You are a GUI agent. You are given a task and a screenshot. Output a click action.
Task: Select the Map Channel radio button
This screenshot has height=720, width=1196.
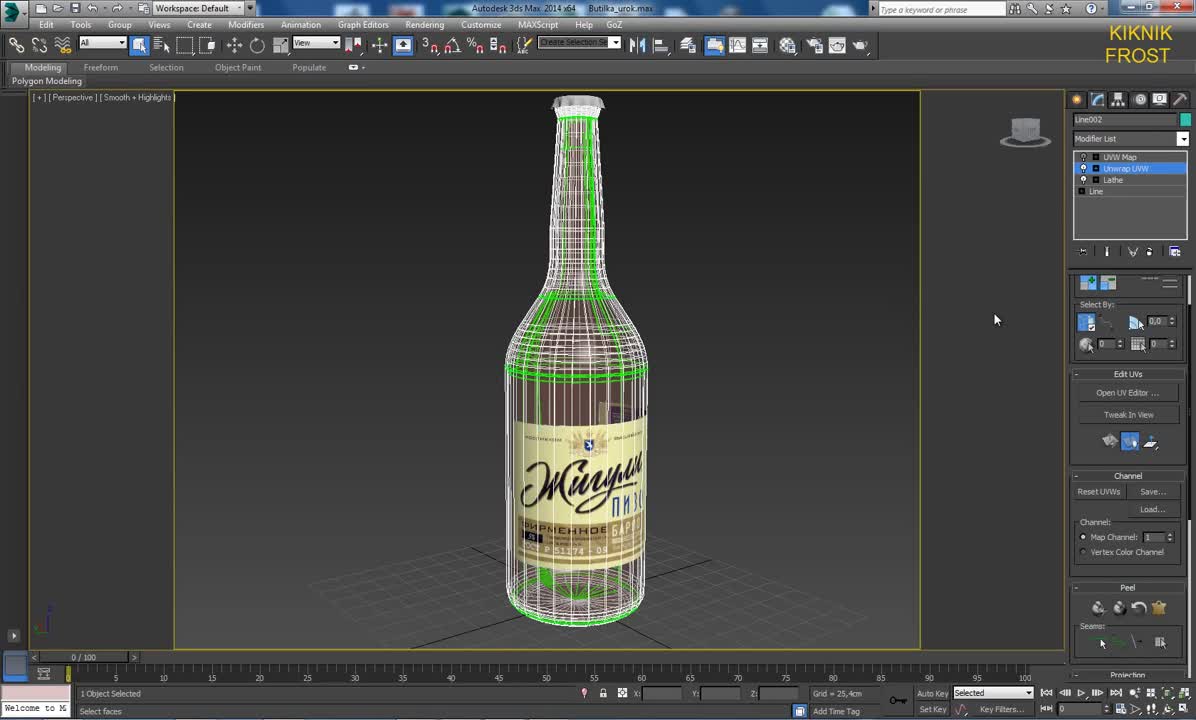click(x=1083, y=537)
